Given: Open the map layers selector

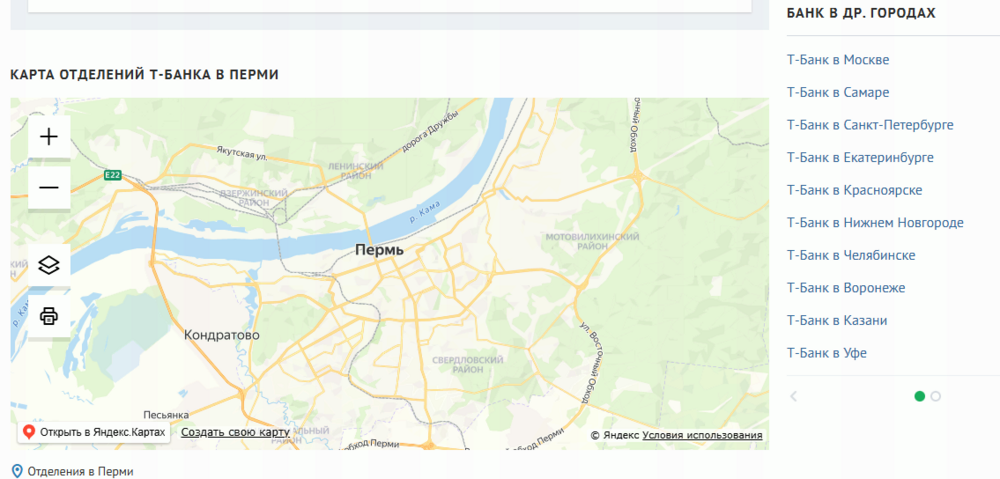Looking at the screenshot, I should click(49, 265).
